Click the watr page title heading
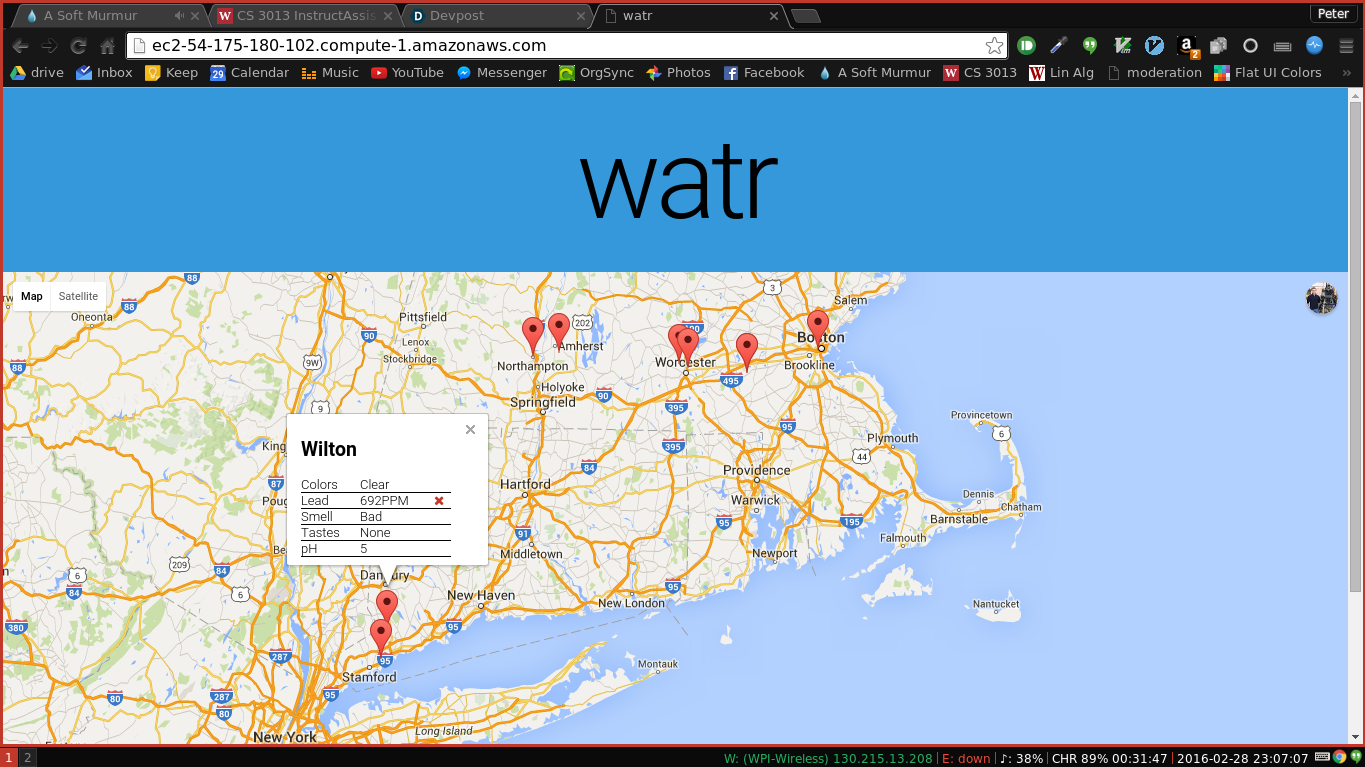Screen dimensions: 1365x767 678,183
